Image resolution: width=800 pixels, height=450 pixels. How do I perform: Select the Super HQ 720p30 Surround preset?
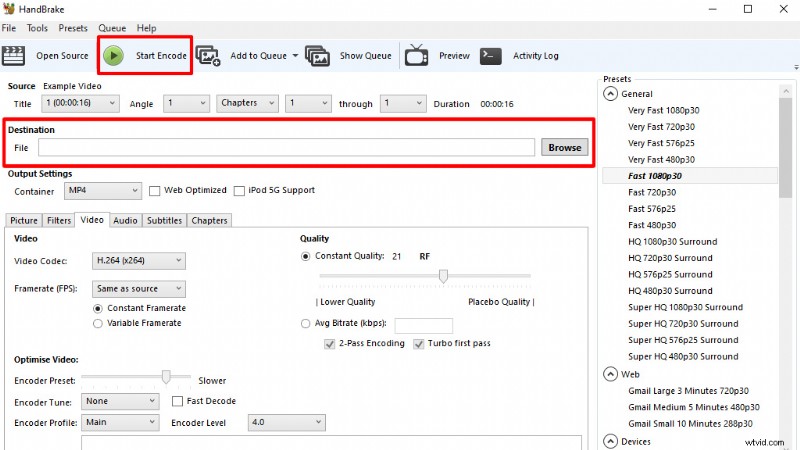(683, 323)
